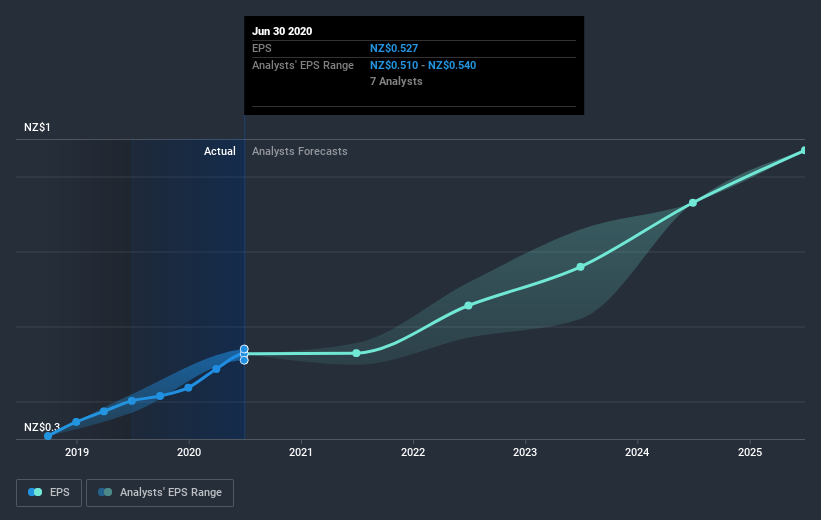Click the NZ$0.3 y-axis label
821x520 pixels.
click(x=42, y=427)
